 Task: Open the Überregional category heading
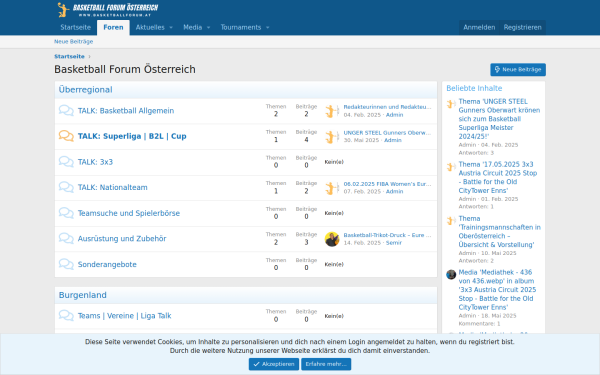point(85,90)
